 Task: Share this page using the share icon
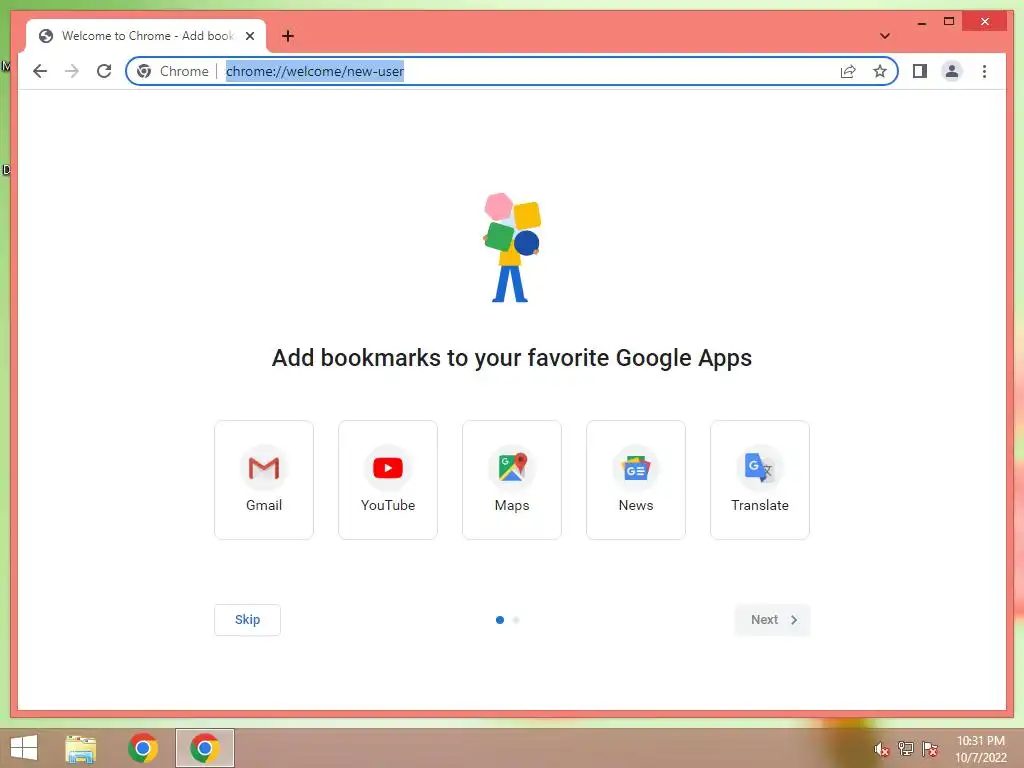point(848,71)
